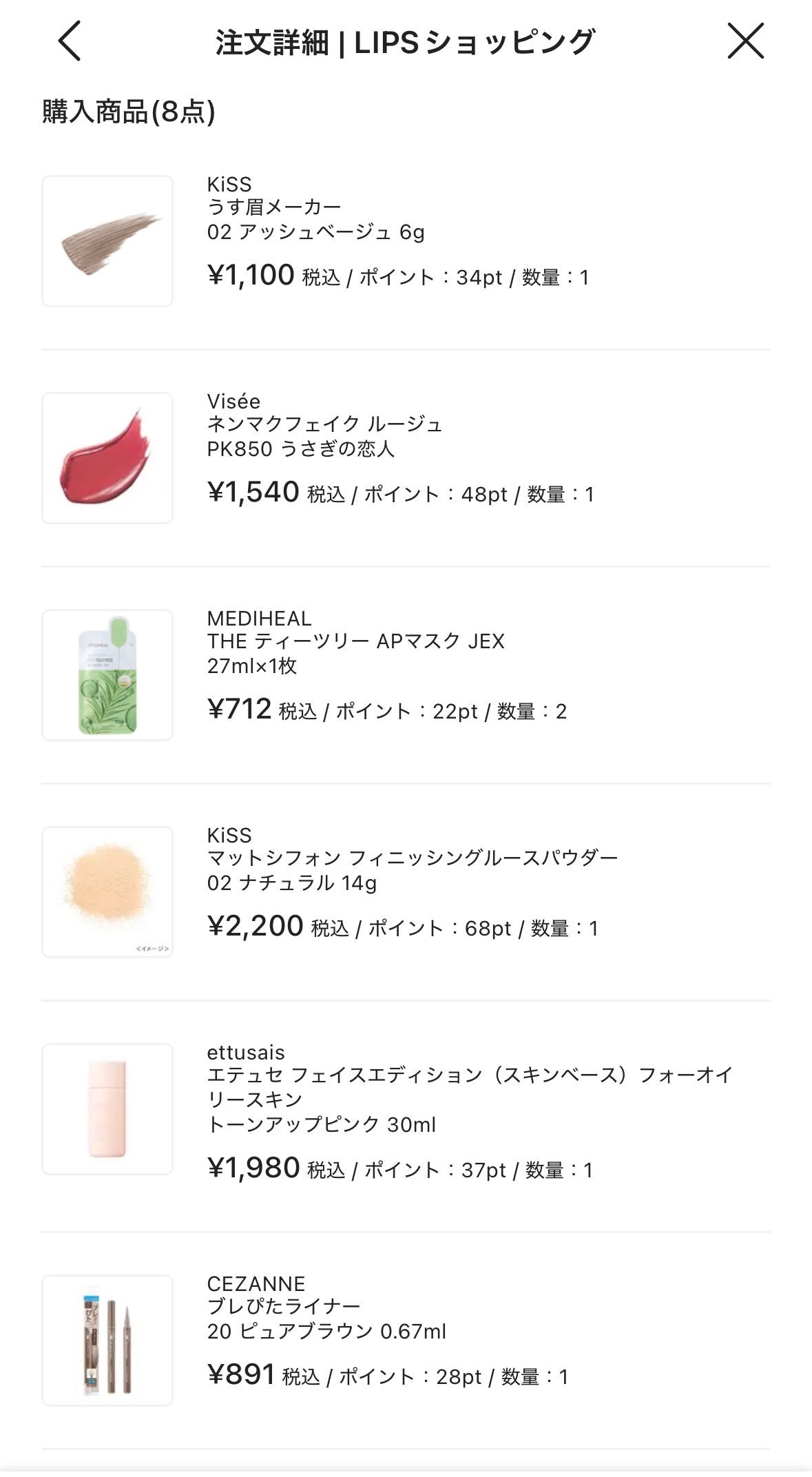Close the order details page

(745, 41)
